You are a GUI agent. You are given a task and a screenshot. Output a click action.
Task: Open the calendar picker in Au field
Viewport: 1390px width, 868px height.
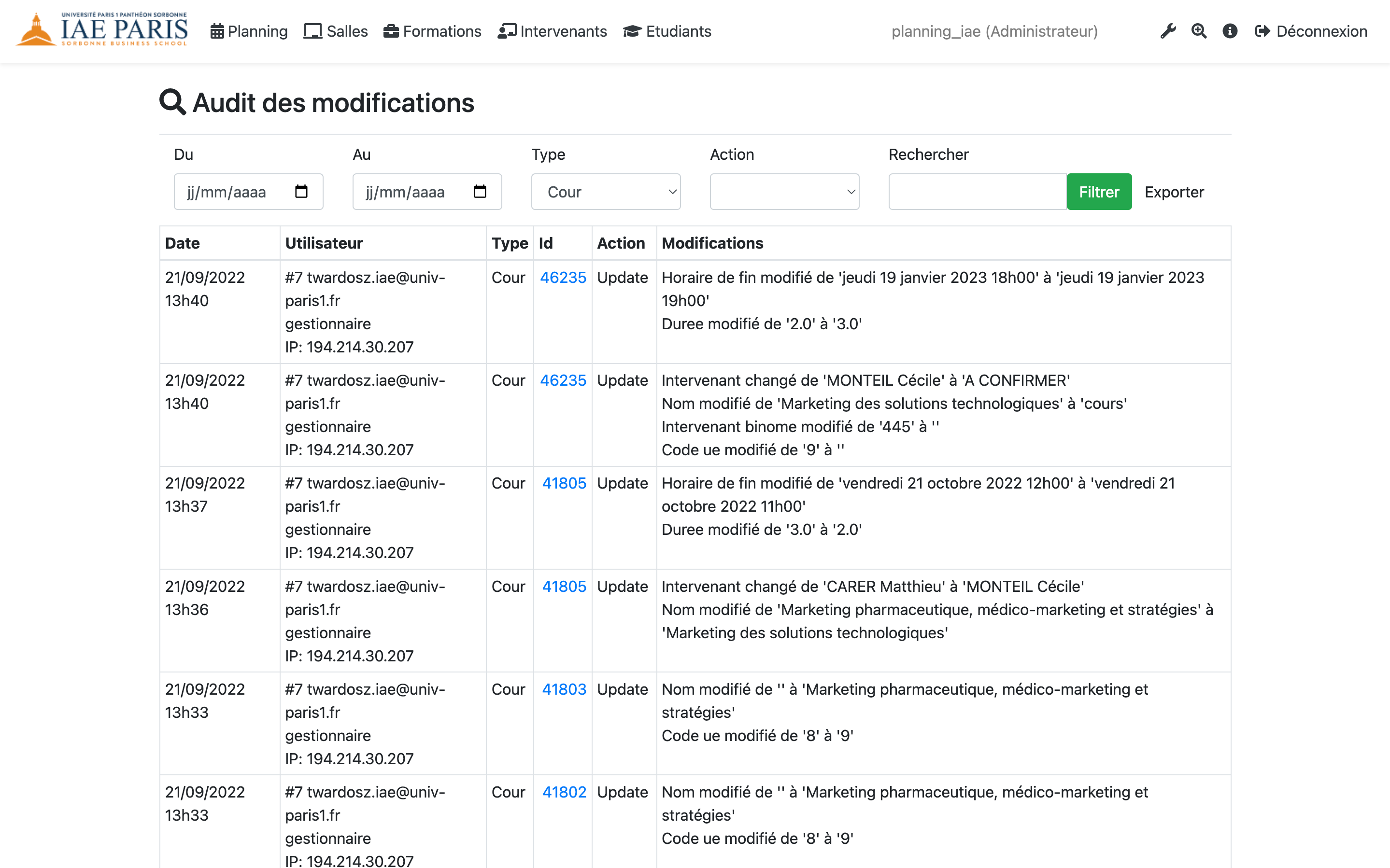click(x=480, y=191)
